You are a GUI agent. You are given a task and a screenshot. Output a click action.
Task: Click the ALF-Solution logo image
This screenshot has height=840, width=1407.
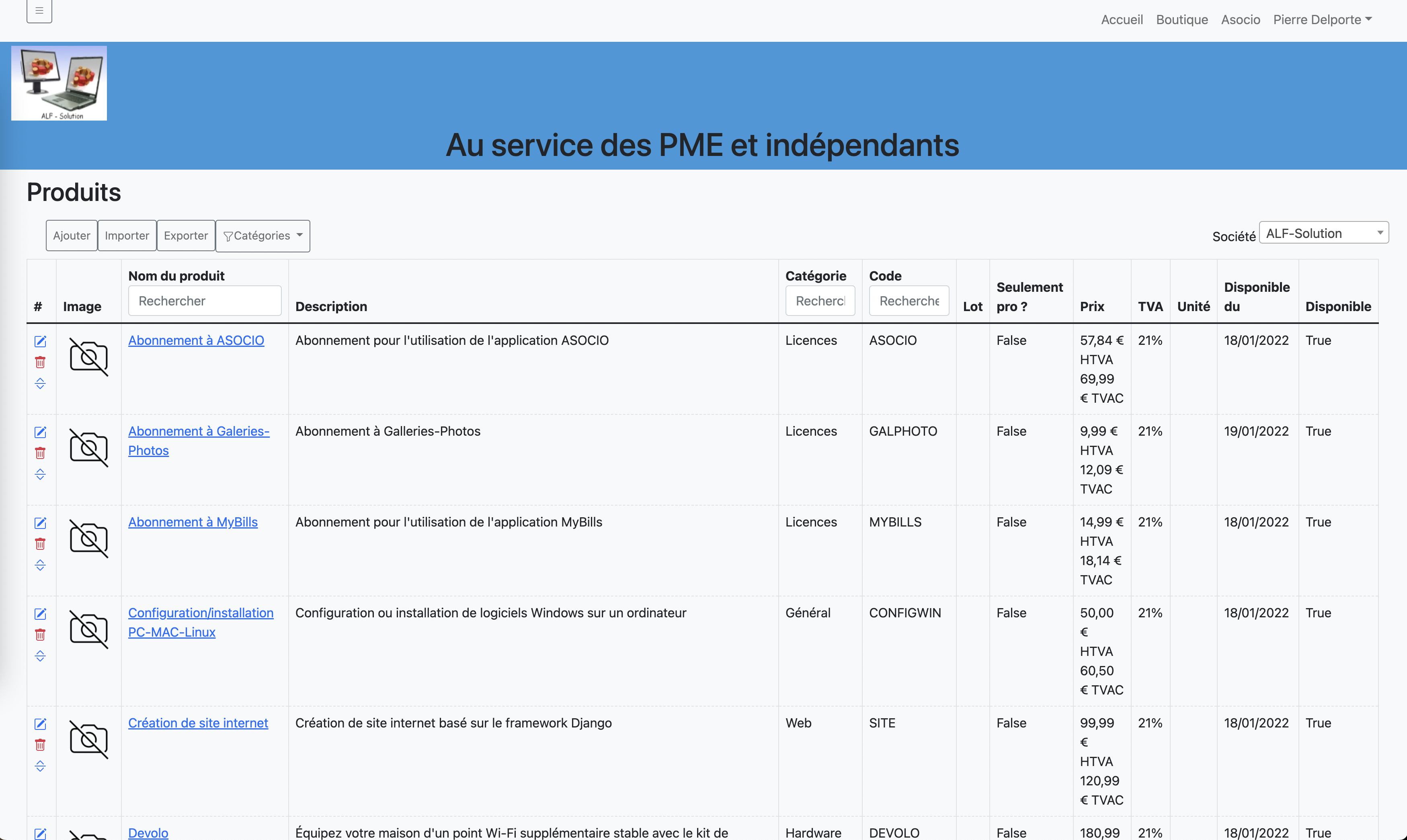pyautogui.click(x=59, y=83)
